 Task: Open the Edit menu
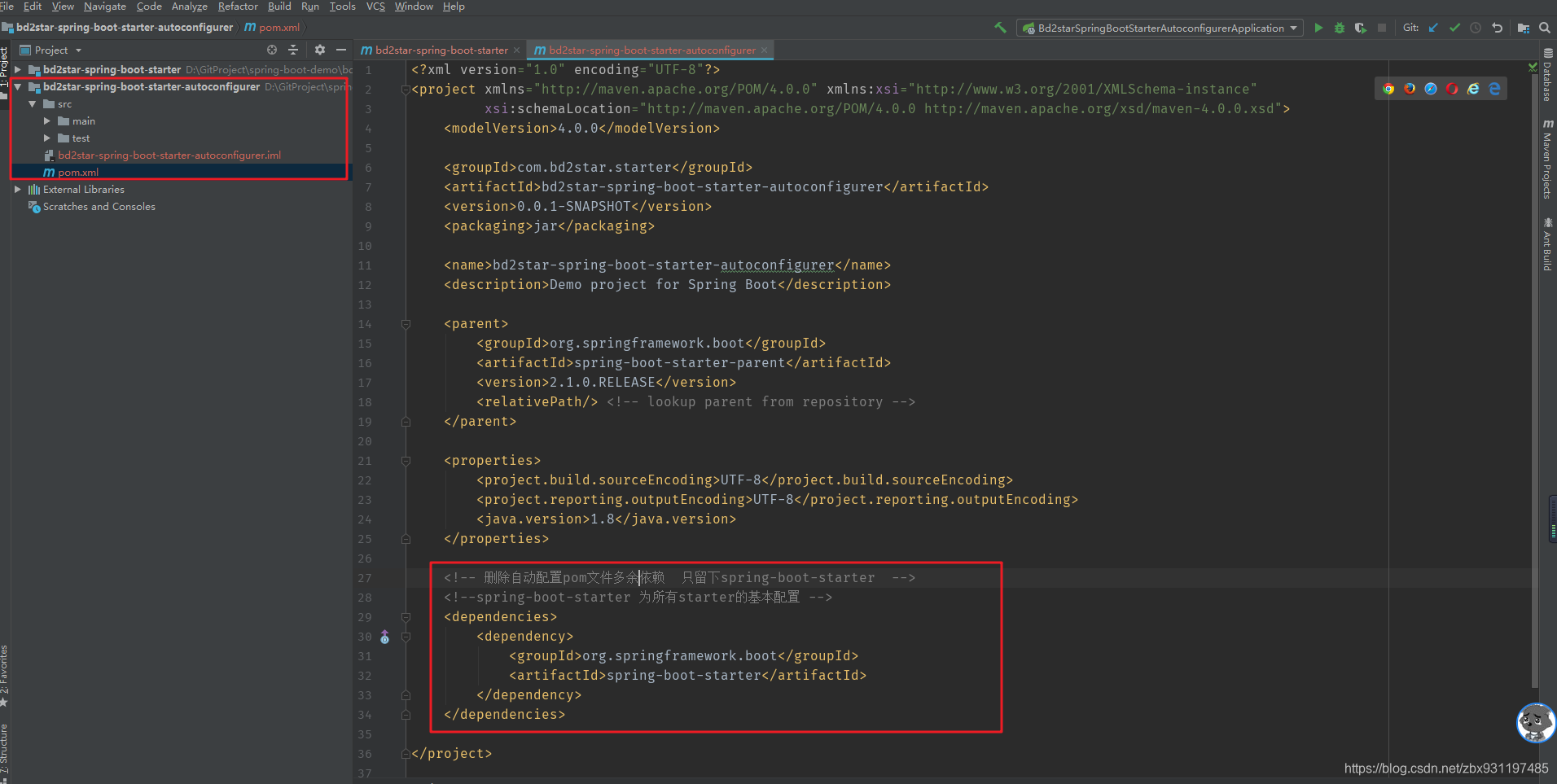pyautogui.click(x=33, y=7)
